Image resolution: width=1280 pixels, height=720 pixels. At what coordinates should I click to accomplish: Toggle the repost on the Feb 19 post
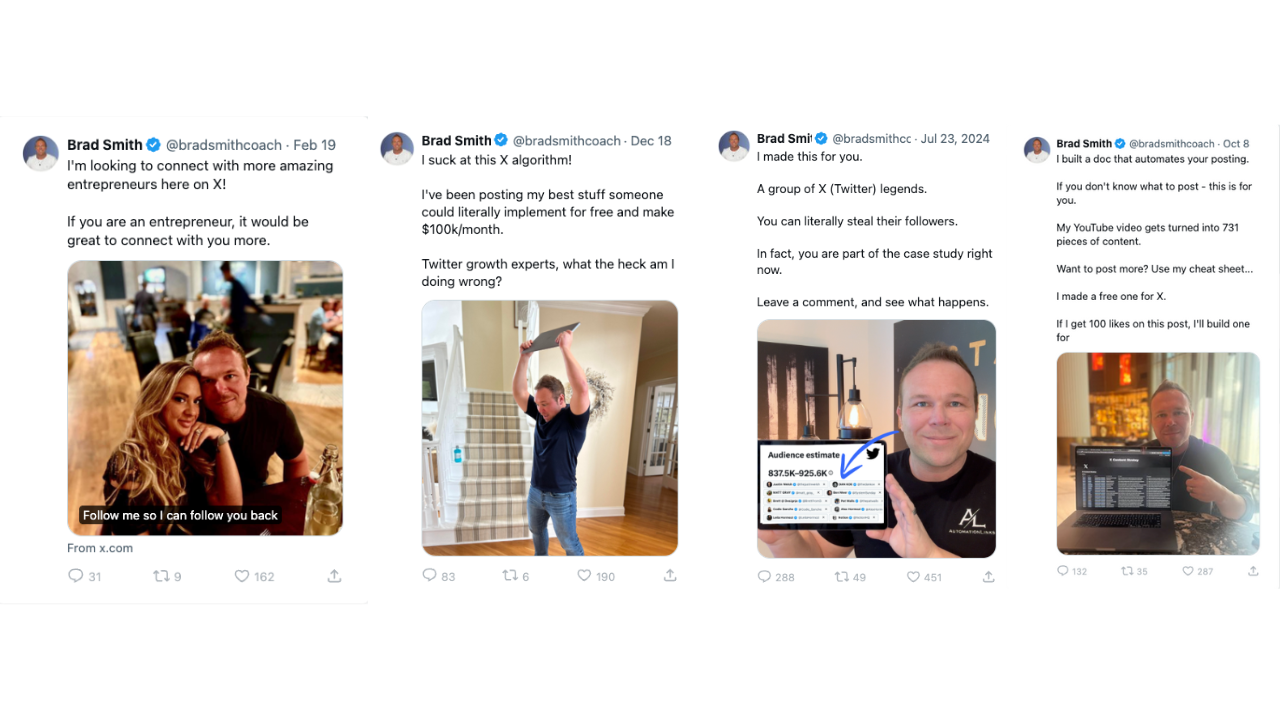pyautogui.click(x=160, y=576)
